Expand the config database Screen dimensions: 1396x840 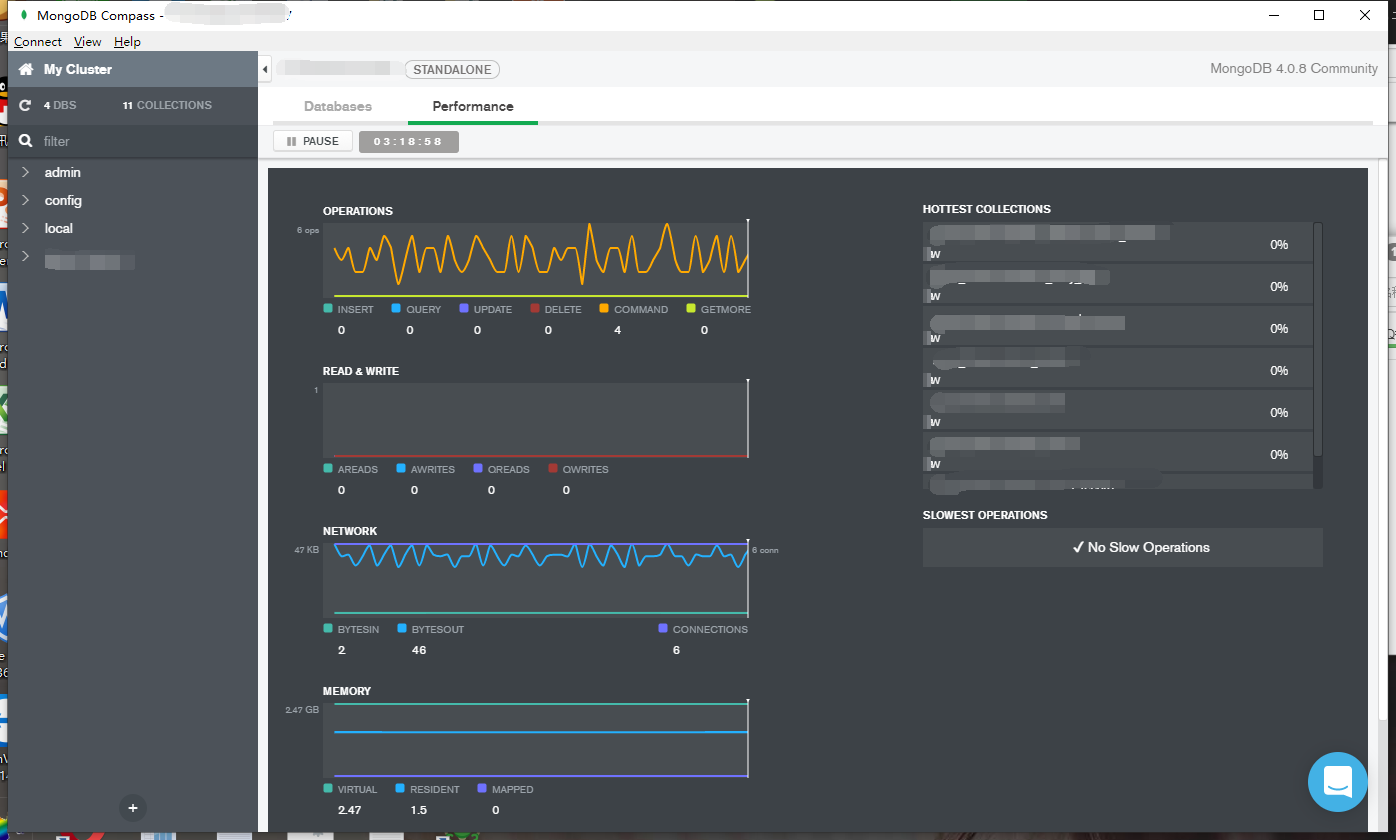26,200
